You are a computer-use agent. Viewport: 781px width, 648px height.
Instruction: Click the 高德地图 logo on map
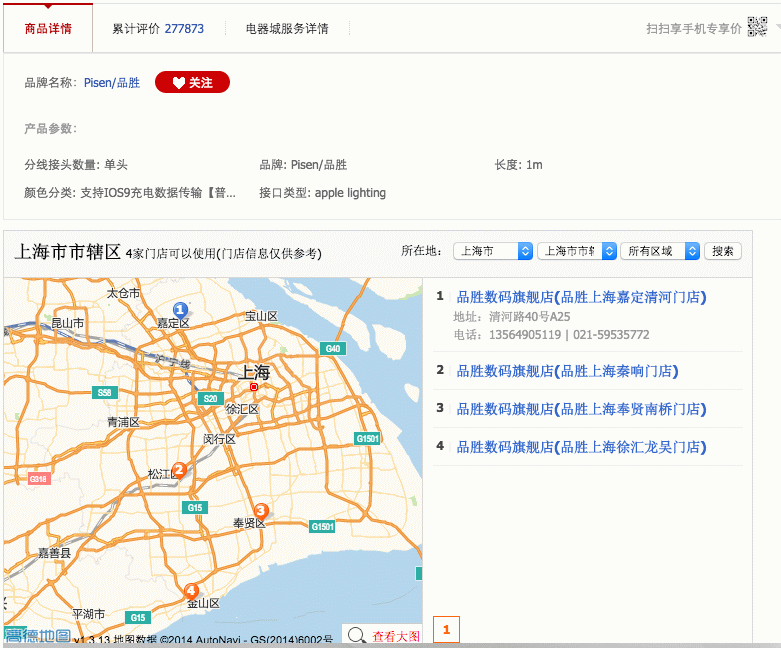pyautogui.click(x=38, y=635)
